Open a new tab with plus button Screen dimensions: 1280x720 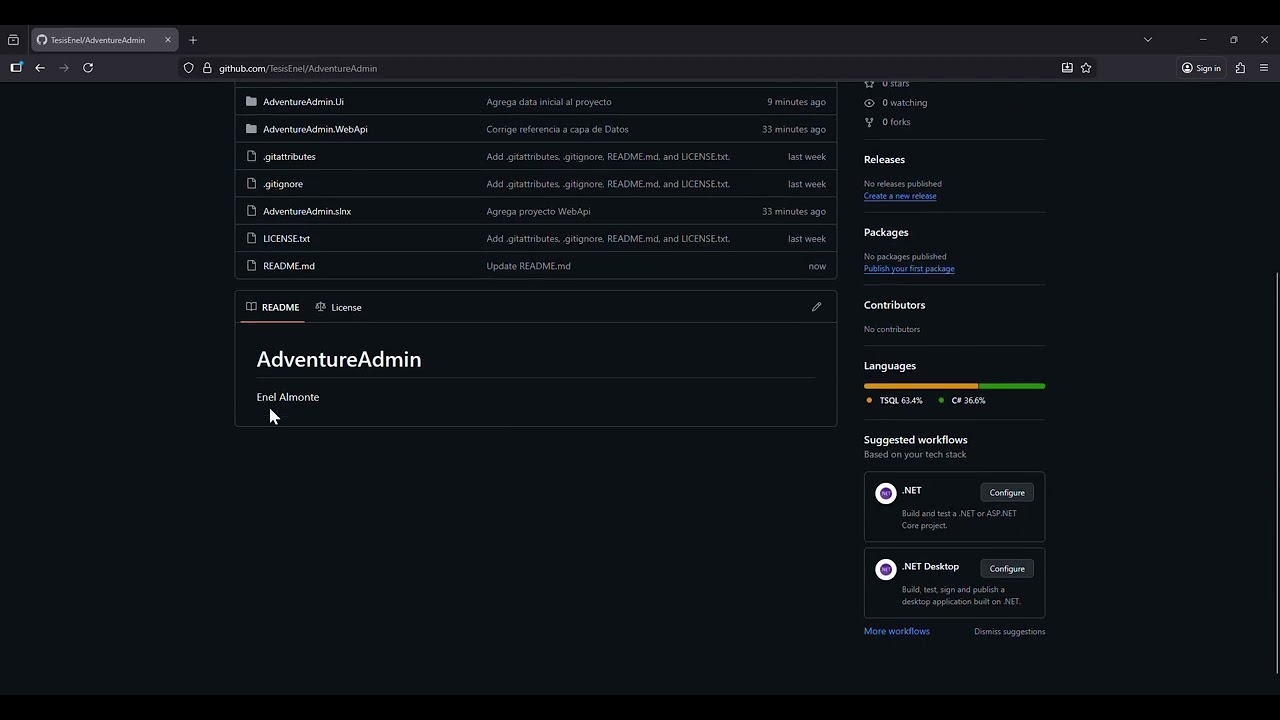coord(193,40)
